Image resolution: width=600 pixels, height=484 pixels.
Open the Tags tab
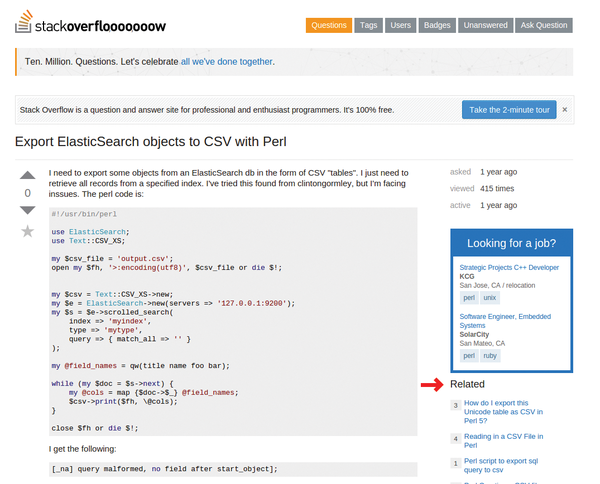[x=368, y=25]
